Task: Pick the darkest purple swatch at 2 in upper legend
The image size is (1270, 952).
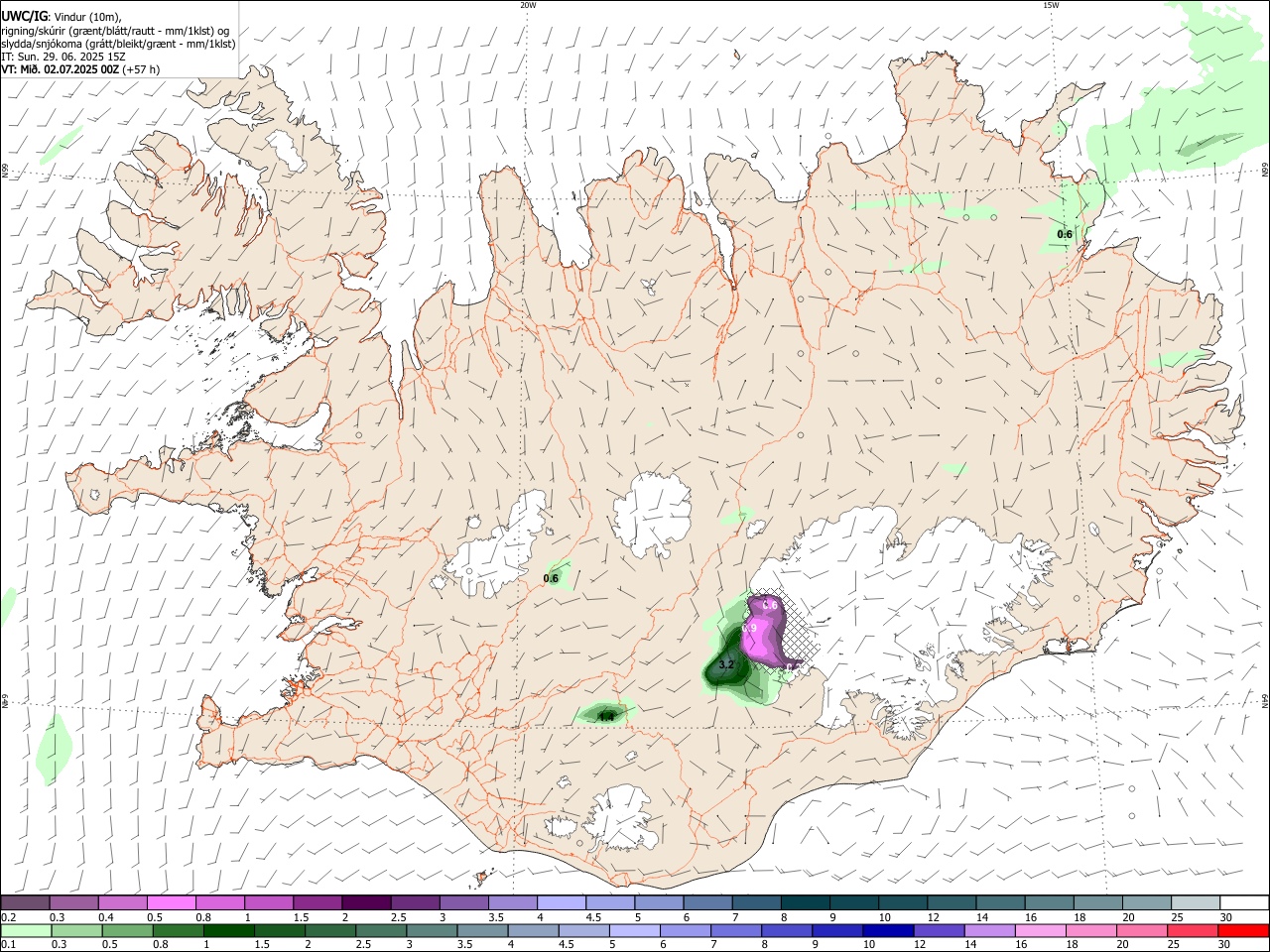Action: (x=366, y=903)
